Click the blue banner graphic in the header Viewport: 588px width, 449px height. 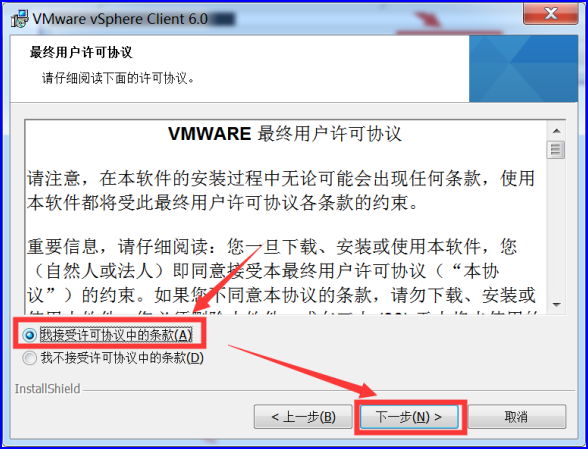point(523,69)
